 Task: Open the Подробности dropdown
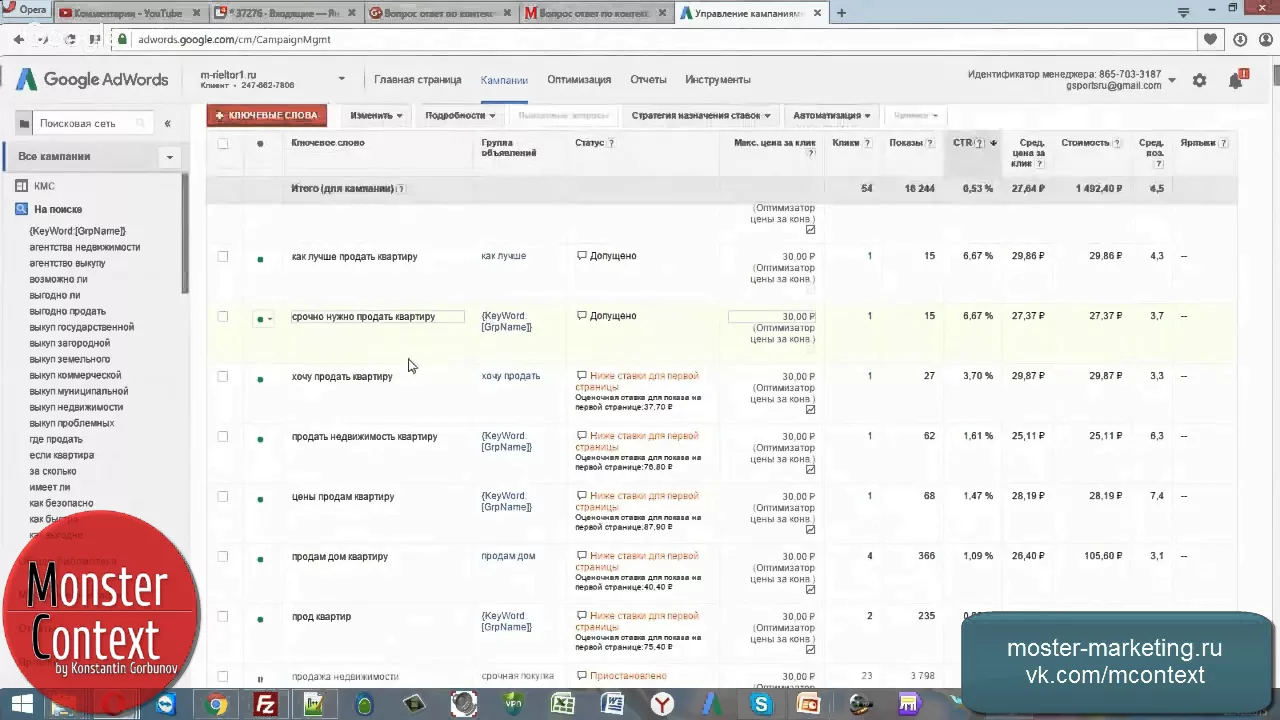point(460,115)
